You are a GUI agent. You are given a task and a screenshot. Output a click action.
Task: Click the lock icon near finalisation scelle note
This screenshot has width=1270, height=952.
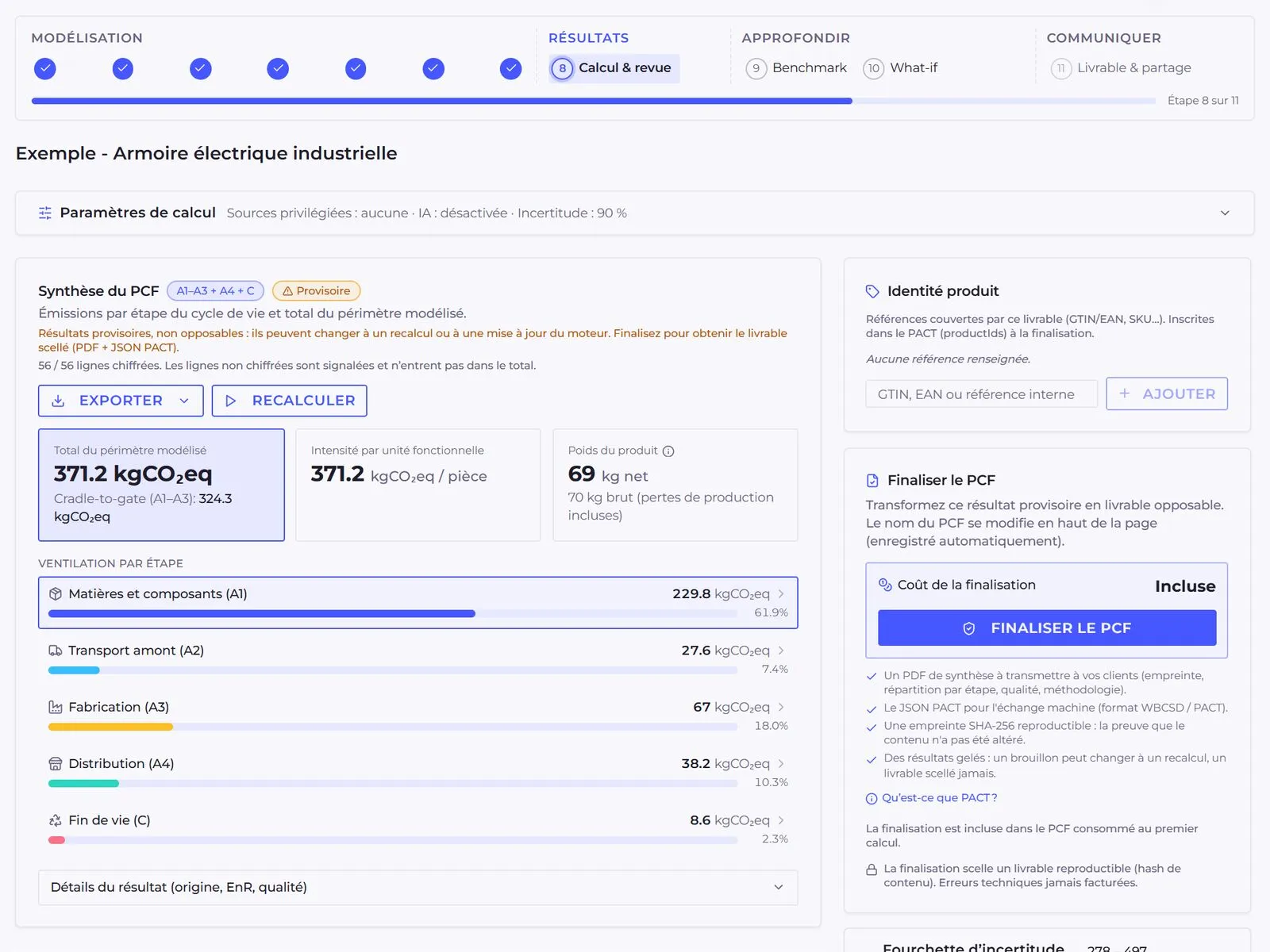click(x=872, y=869)
